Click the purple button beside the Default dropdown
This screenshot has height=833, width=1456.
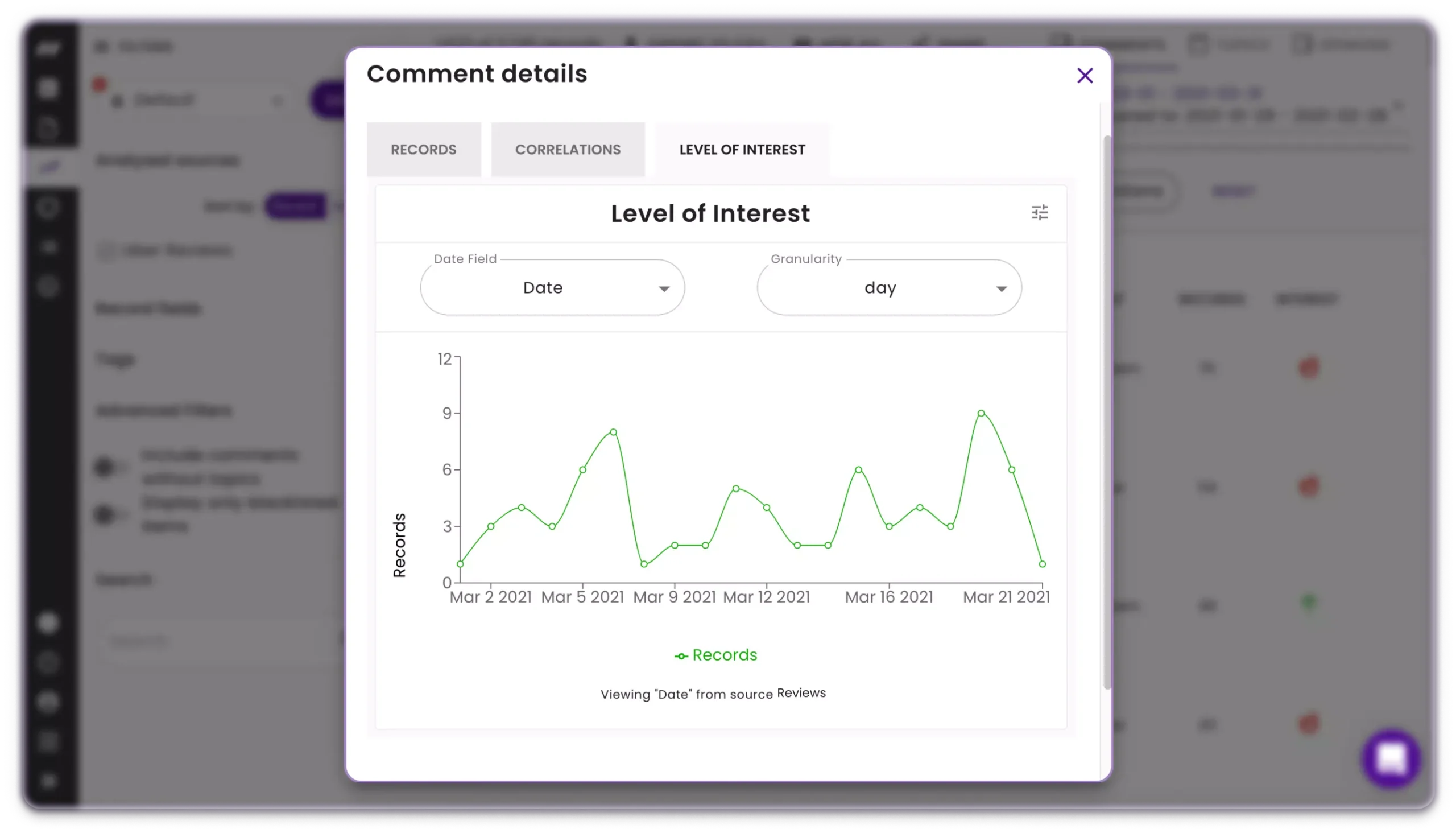pos(330,100)
